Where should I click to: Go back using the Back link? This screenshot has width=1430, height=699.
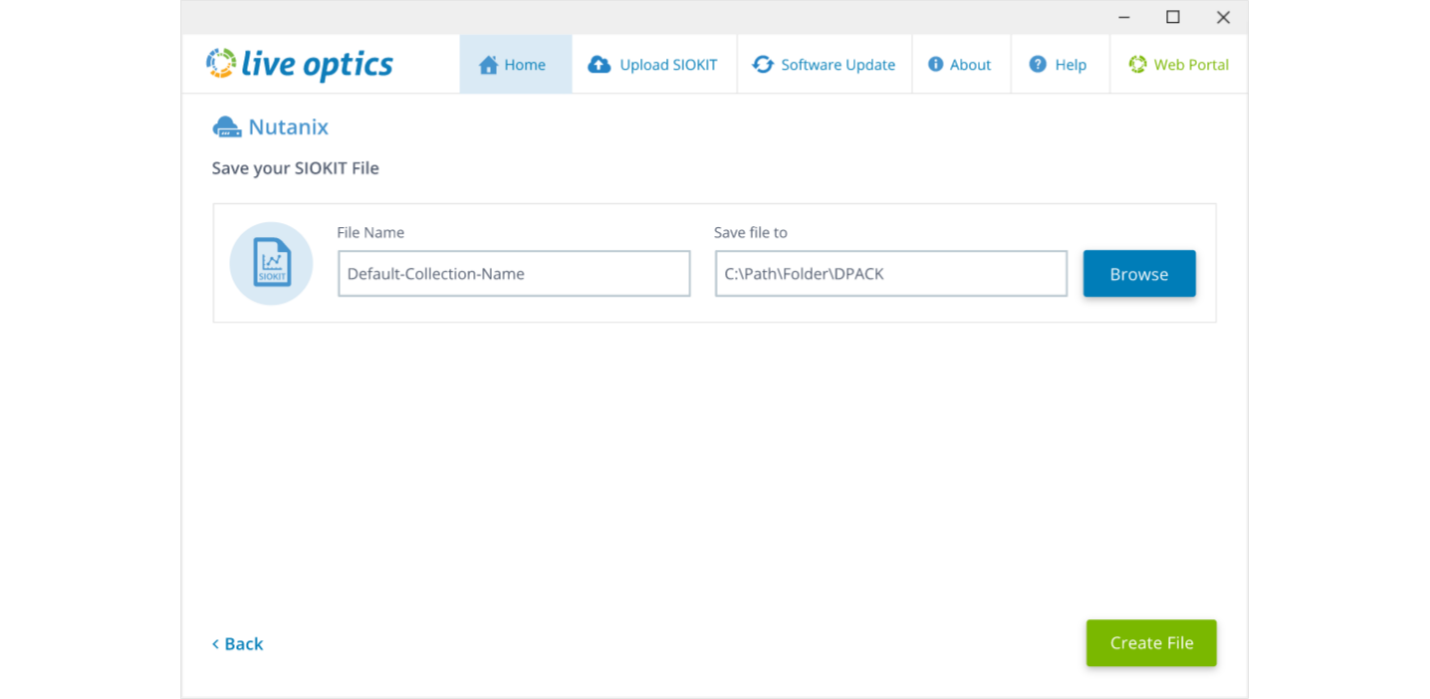(238, 644)
